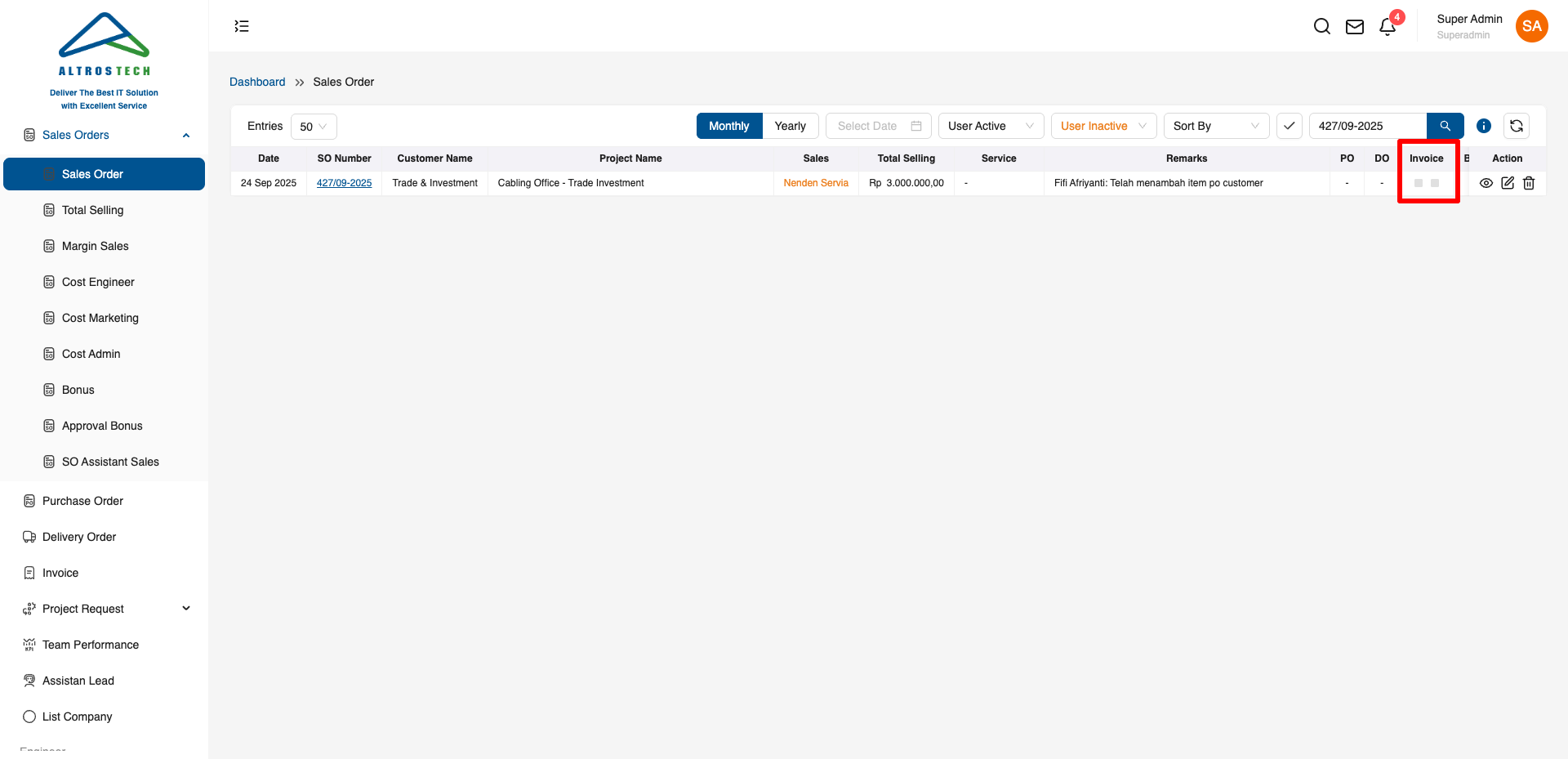This screenshot has height=759, width=1568.
Task: Click the blue info icon
Action: pyautogui.click(x=1484, y=126)
